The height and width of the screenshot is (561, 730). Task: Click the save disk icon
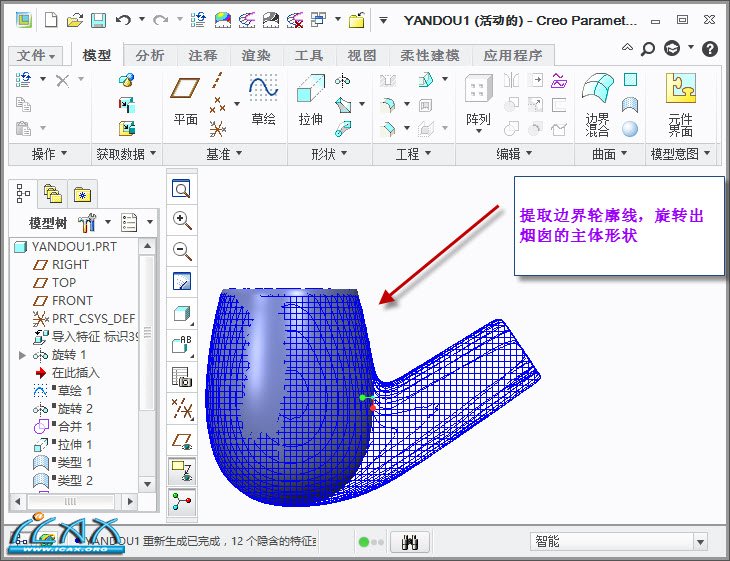click(98, 20)
